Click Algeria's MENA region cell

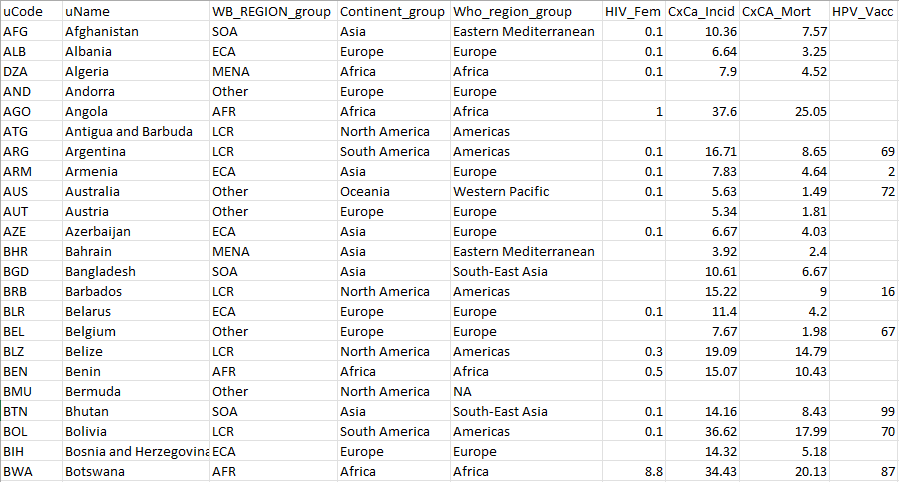click(273, 72)
